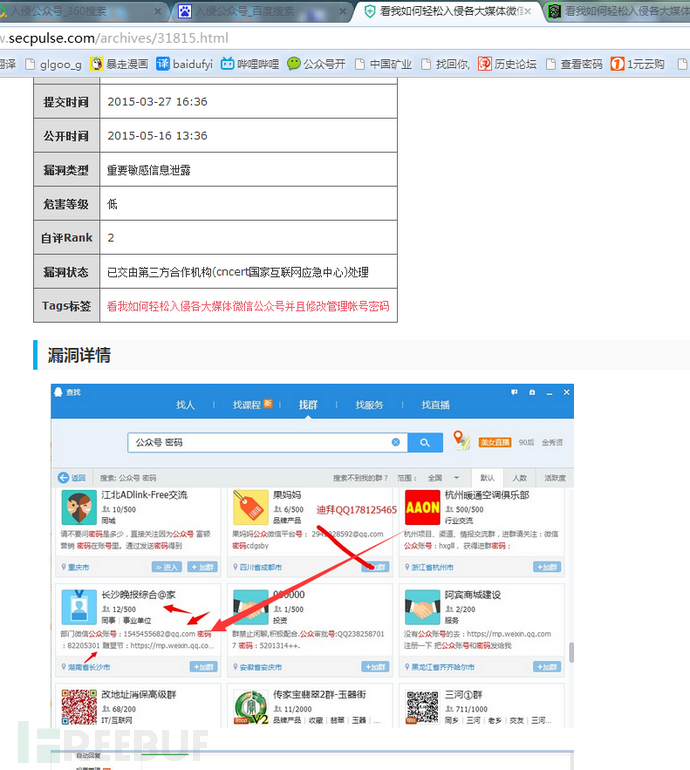The height and width of the screenshot is (770, 690).
Task: Sort results by 活跃度
Action: [554, 478]
